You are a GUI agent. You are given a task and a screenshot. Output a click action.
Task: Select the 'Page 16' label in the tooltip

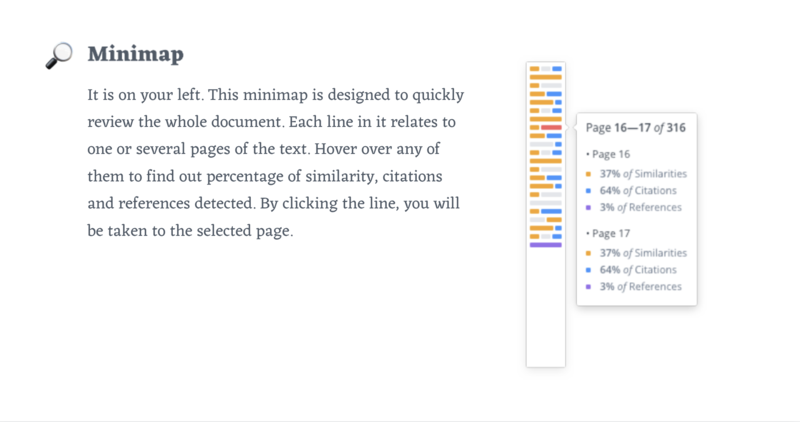(611, 154)
